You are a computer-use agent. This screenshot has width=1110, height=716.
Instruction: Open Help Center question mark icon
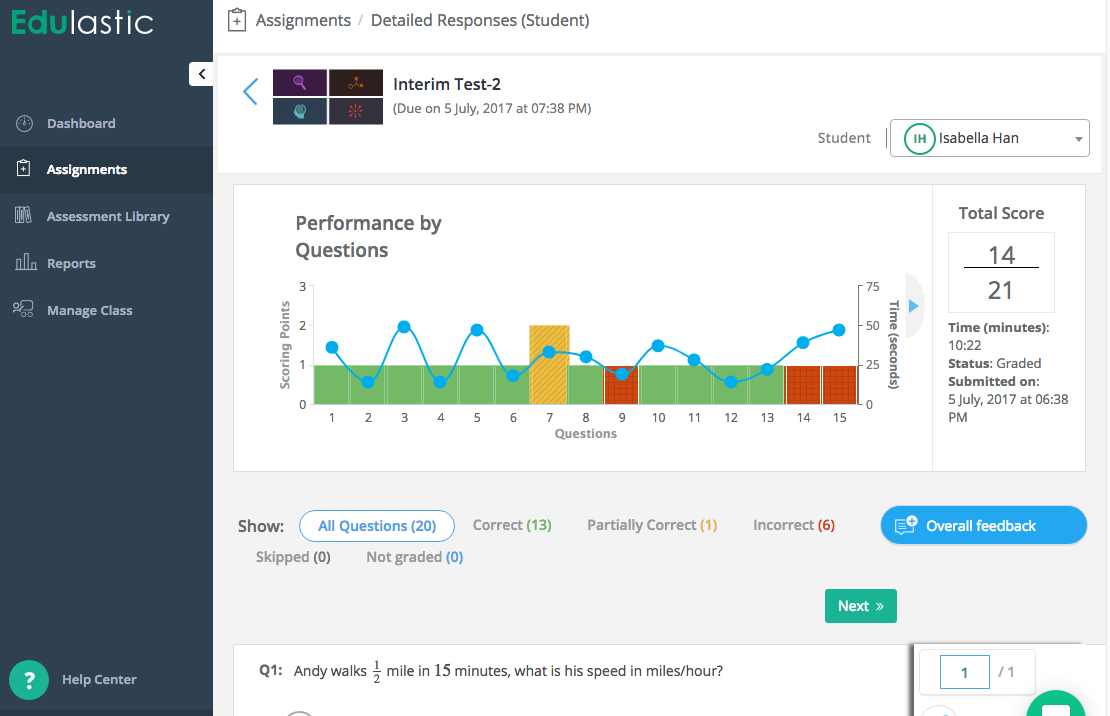coord(30,680)
